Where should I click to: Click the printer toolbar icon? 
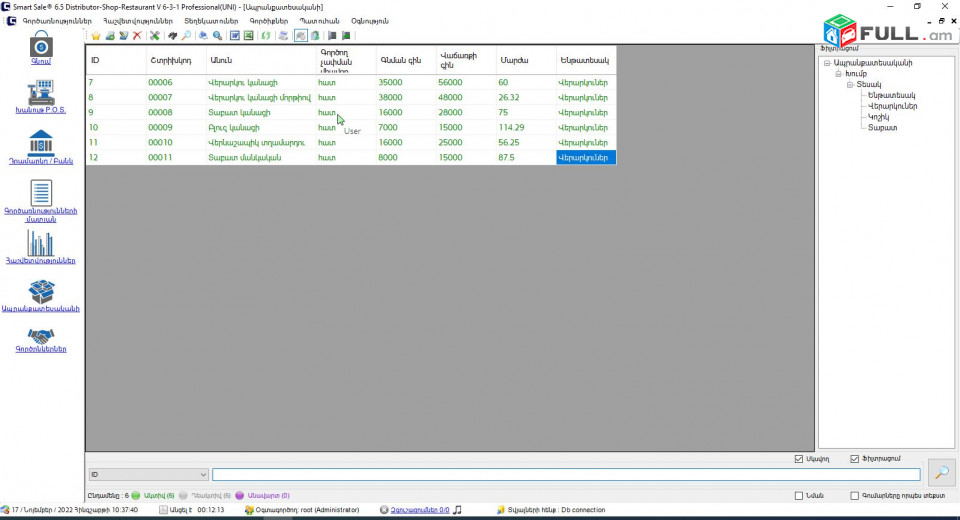tap(283, 36)
